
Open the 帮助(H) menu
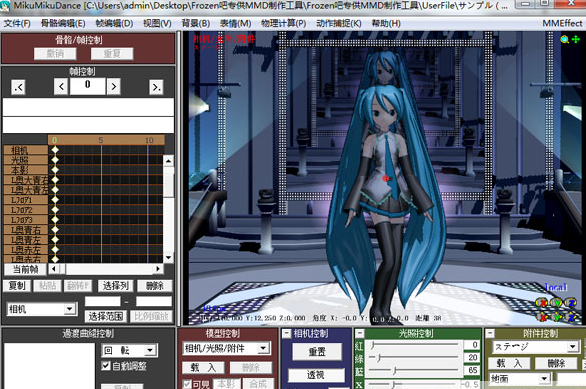pyautogui.click(x=386, y=24)
